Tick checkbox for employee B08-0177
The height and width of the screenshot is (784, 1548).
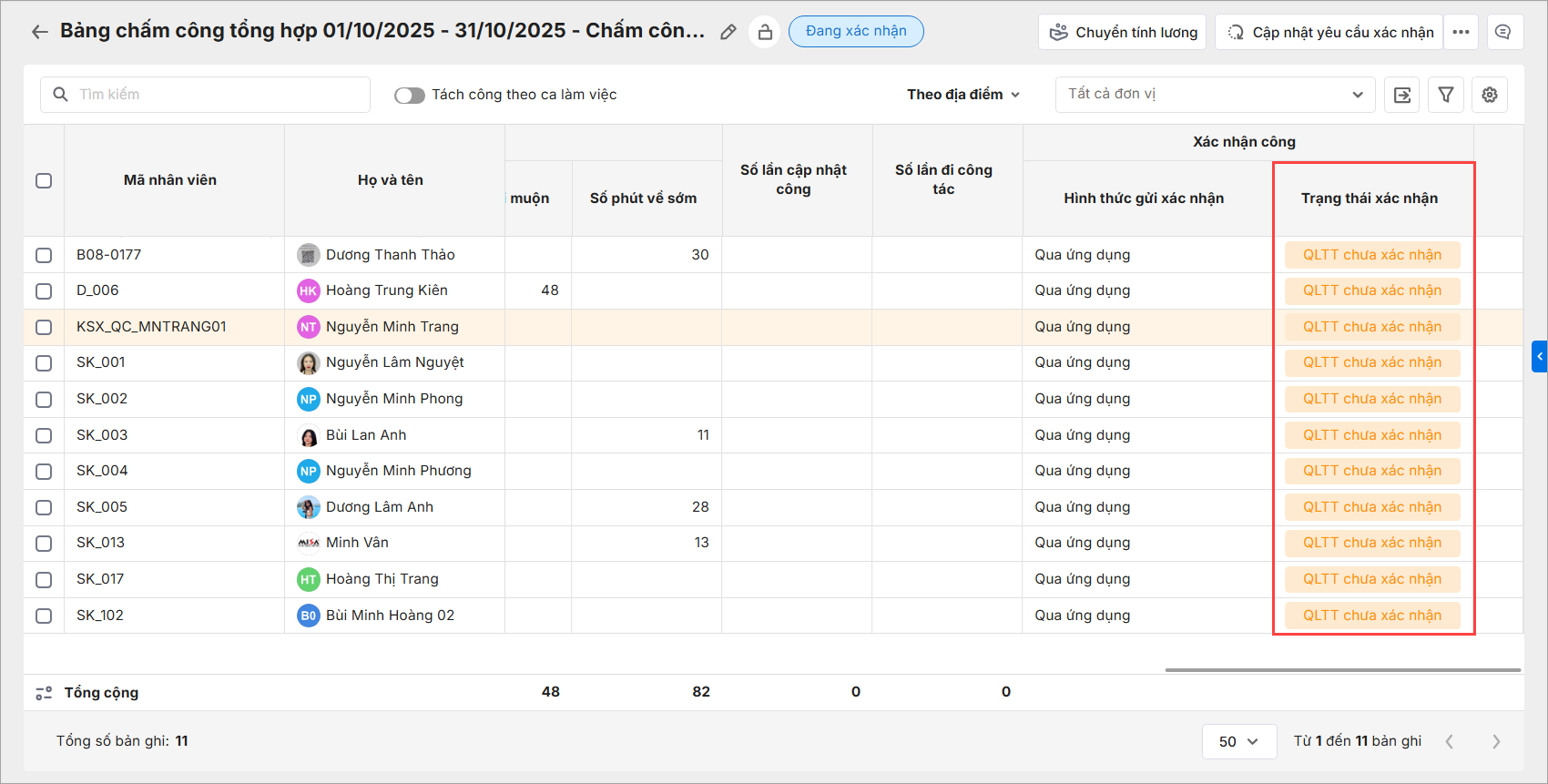coord(44,255)
